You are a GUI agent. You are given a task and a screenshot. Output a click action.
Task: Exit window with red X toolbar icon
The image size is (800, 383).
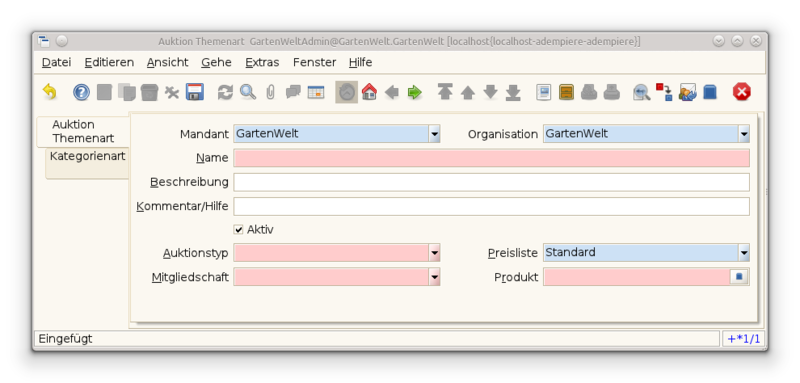[x=741, y=92]
